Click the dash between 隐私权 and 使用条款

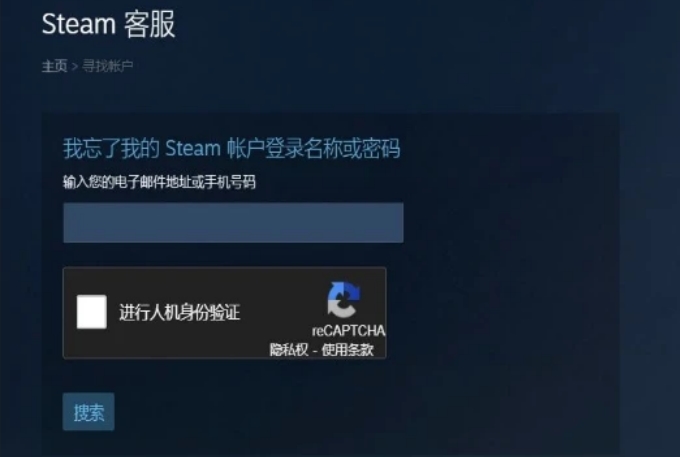pyautogui.click(x=315, y=350)
